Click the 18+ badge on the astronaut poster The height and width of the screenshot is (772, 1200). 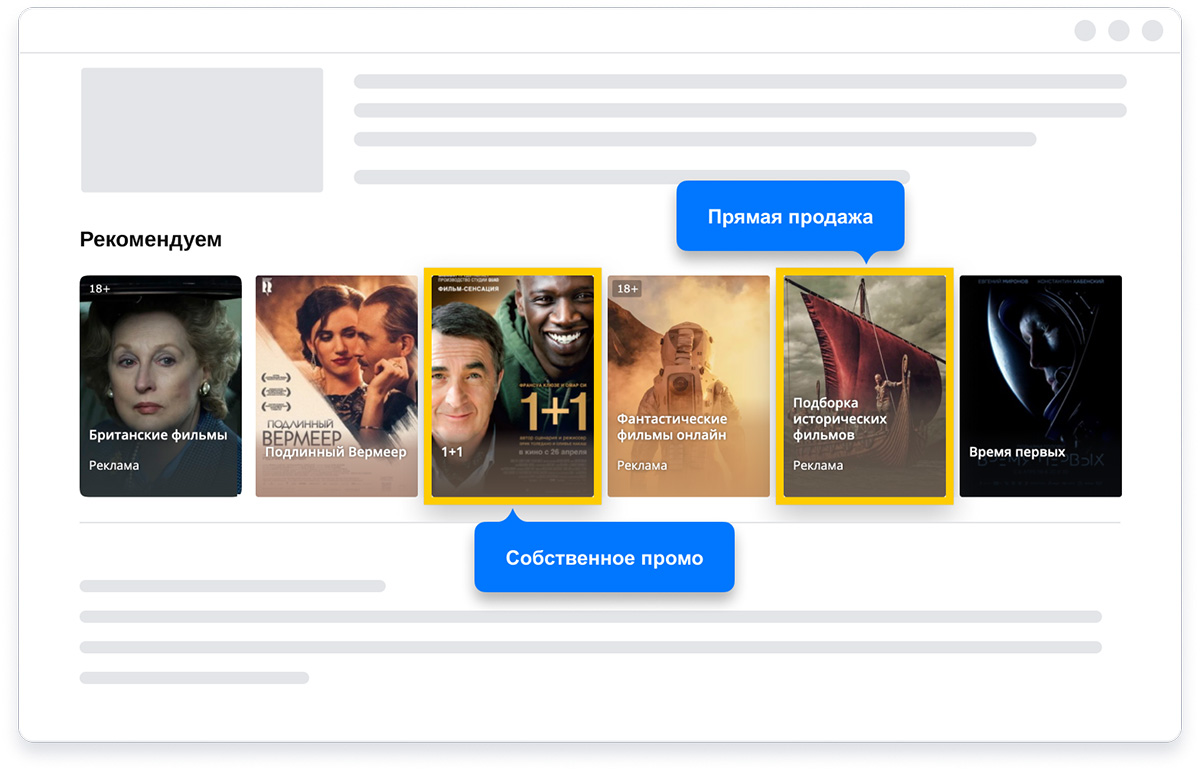(x=627, y=289)
